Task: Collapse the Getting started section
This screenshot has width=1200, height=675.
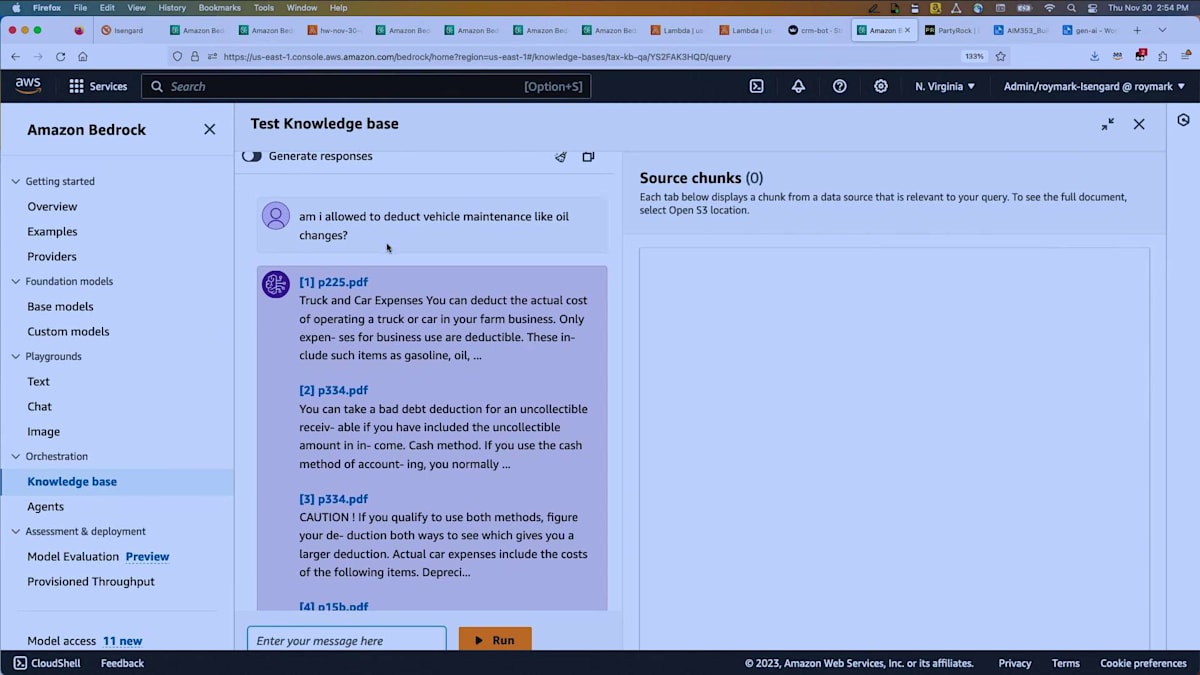Action: pos(15,182)
